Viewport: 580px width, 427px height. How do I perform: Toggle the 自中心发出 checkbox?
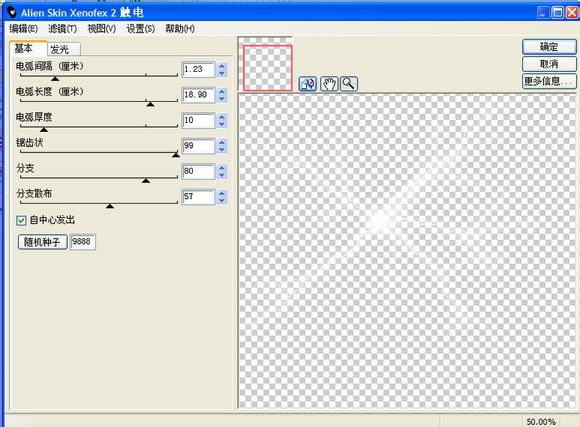point(21,221)
